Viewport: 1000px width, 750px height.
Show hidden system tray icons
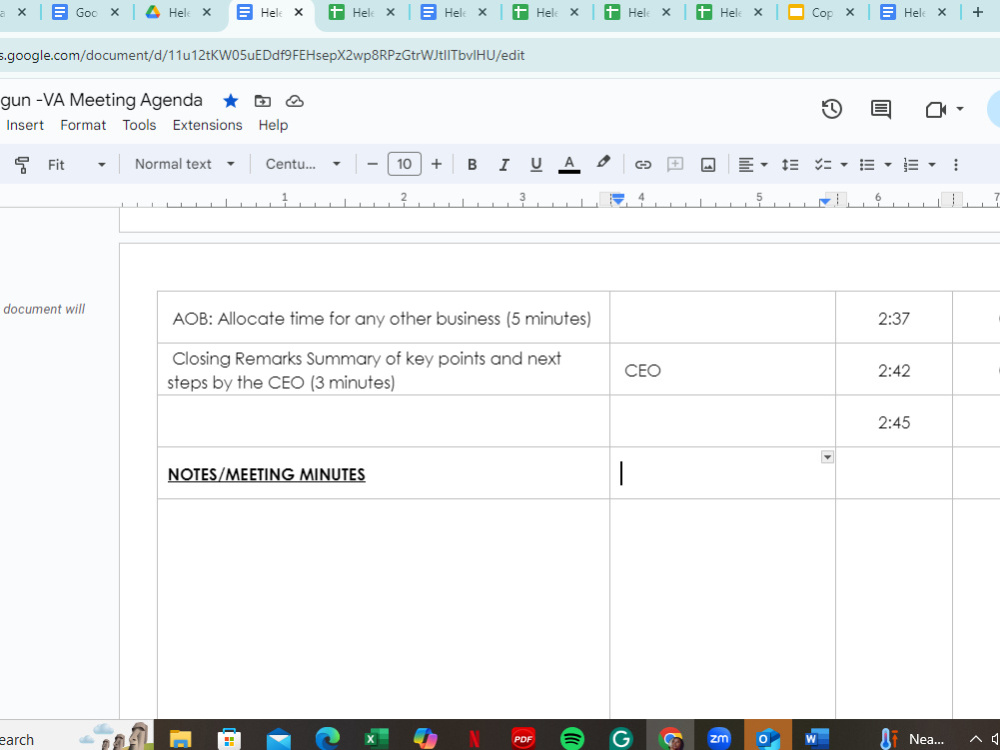975,739
